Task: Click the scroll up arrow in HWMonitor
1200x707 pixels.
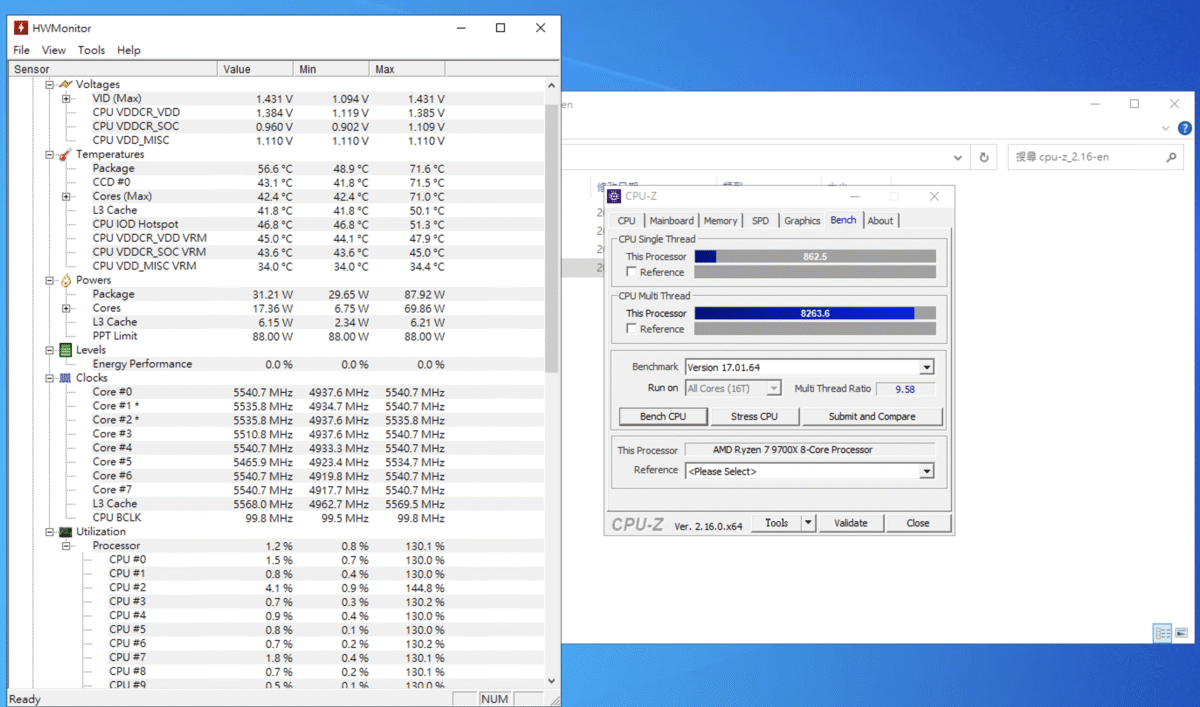Action: pyautogui.click(x=551, y=86)
